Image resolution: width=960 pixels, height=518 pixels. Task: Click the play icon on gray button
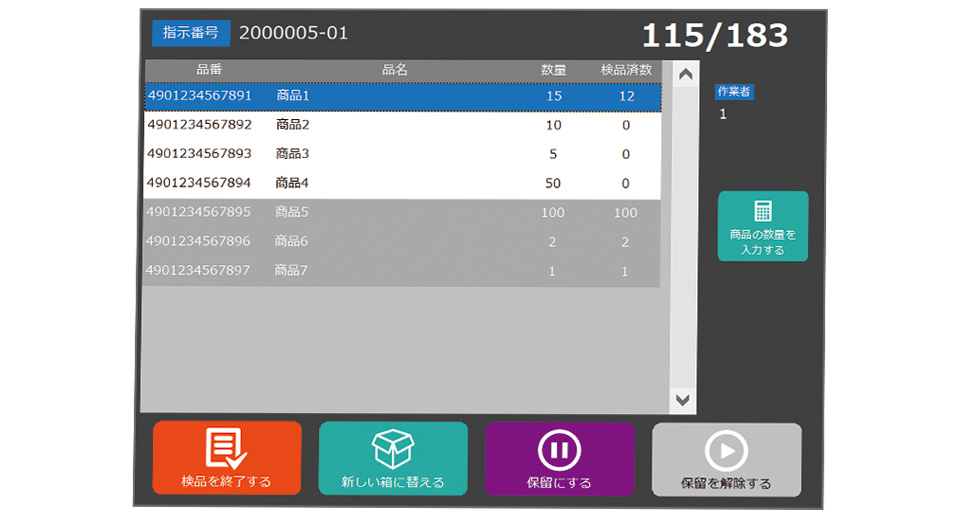point(726,451)
